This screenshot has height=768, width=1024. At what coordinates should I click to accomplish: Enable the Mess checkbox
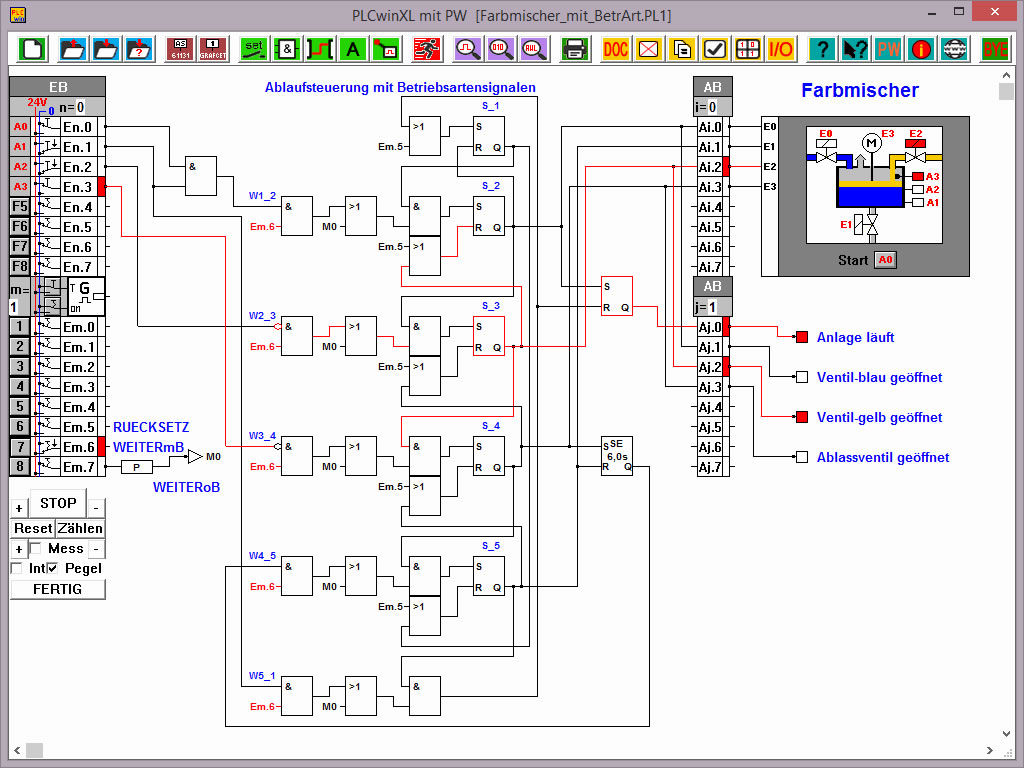coord(35,549)
